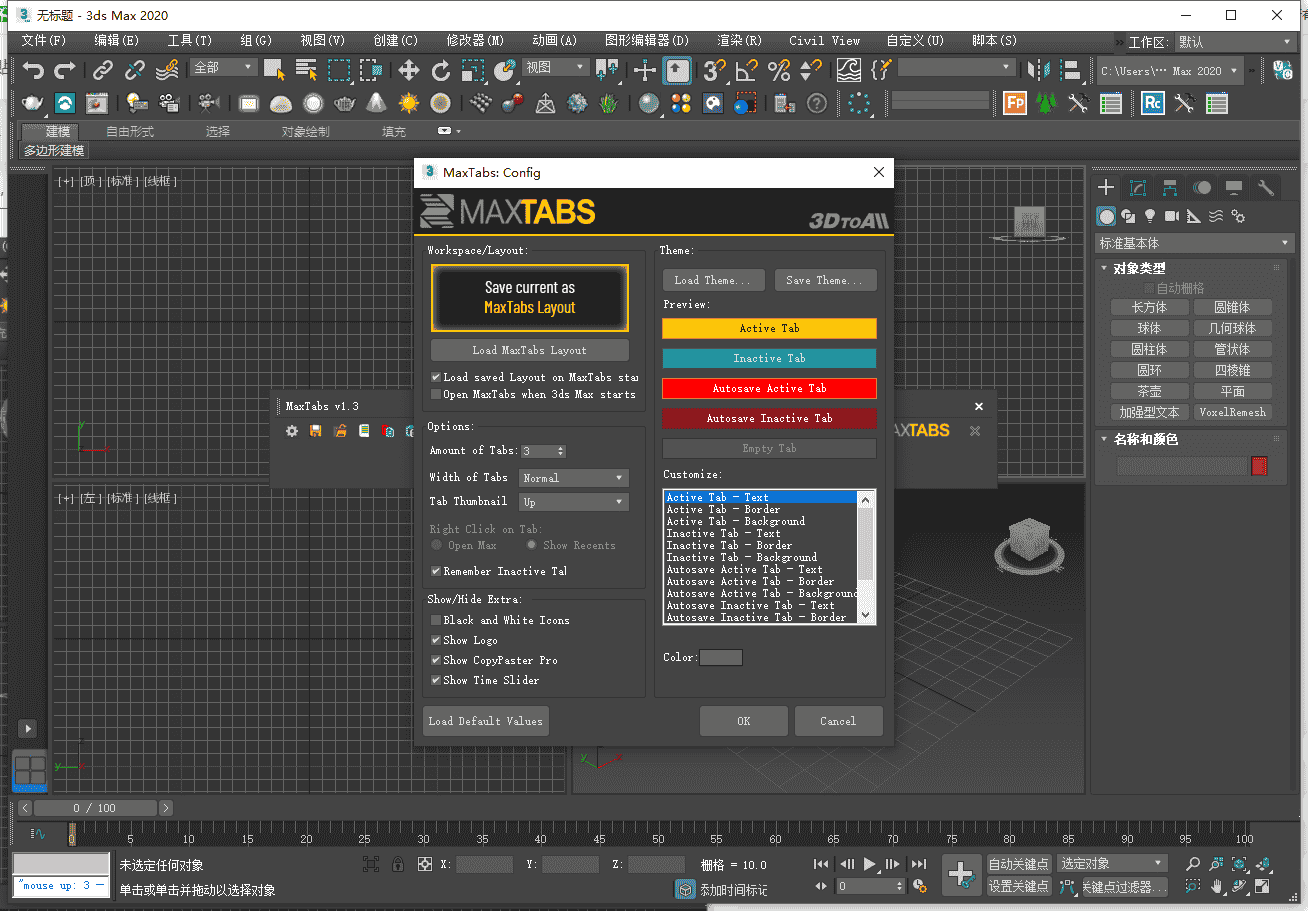Click the Align tool icon

[x=1071, y=70]
